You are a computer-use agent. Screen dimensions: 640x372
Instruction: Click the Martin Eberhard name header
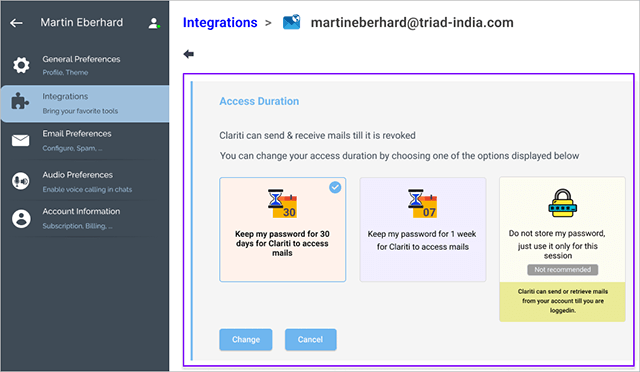82,22
